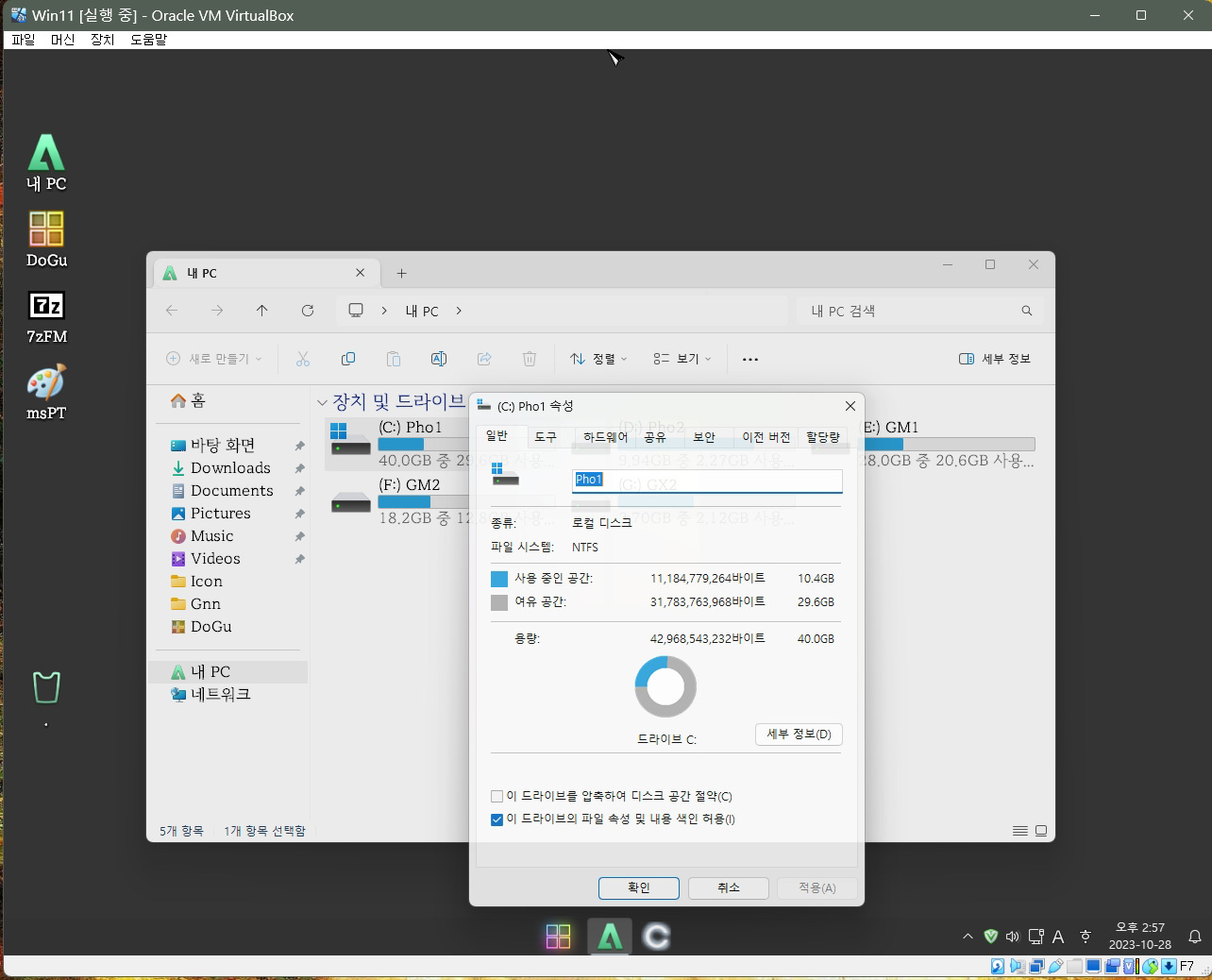
Task: Open Downloads in the sidebar
Action: coord(230,468)
